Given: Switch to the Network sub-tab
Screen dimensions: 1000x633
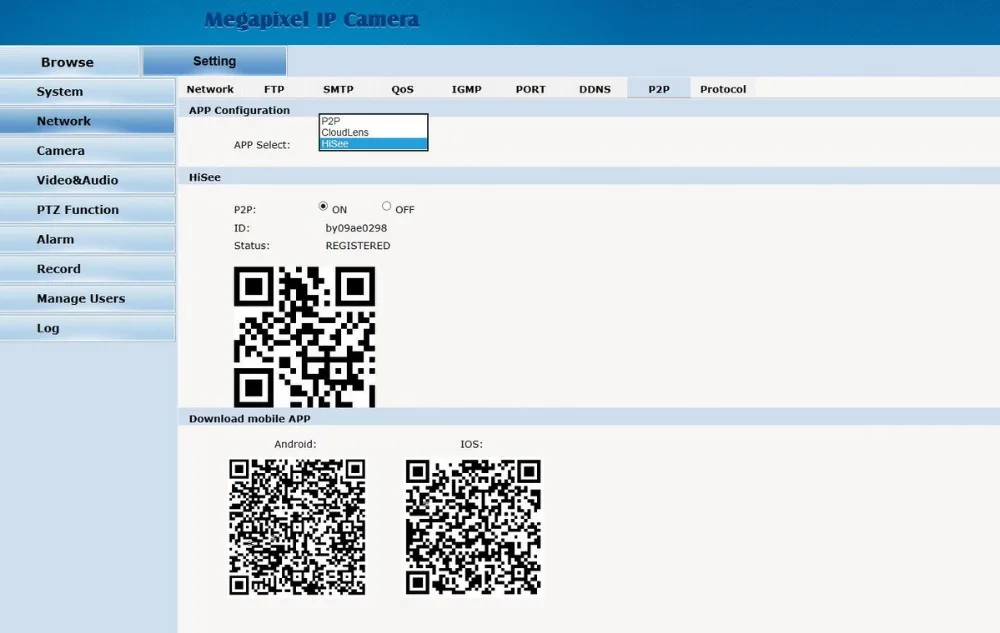Looking at the screenshot, I should [x=210, y=89].
